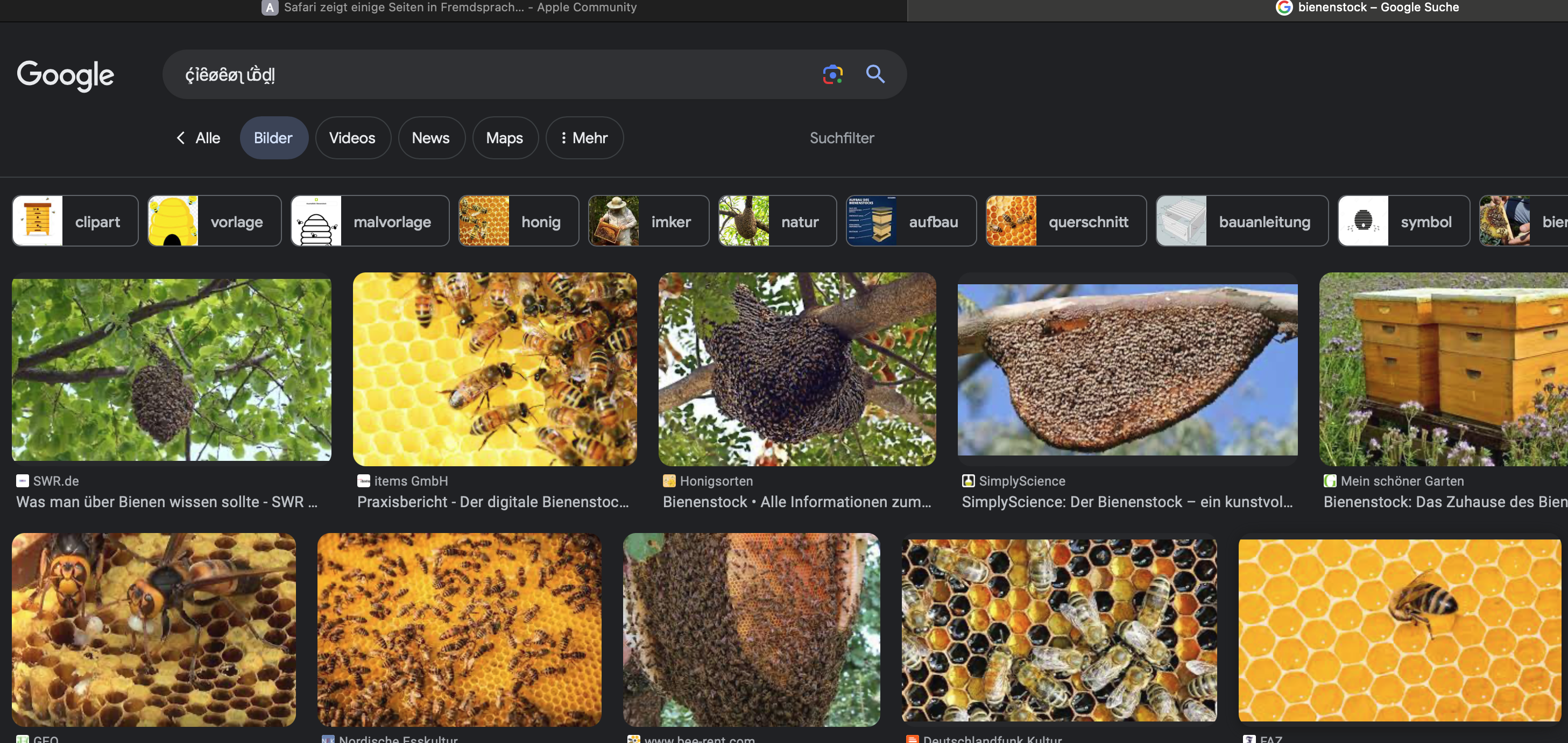This screenshot has width=1568, height=743.
Task: Open the 'Was man über Bienen wissen sollte' link
Action: [167, 502]
